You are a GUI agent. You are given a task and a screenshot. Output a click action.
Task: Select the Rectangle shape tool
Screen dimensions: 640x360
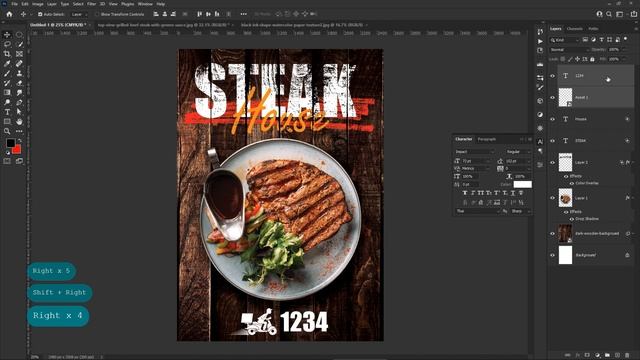tap(7, 122)
